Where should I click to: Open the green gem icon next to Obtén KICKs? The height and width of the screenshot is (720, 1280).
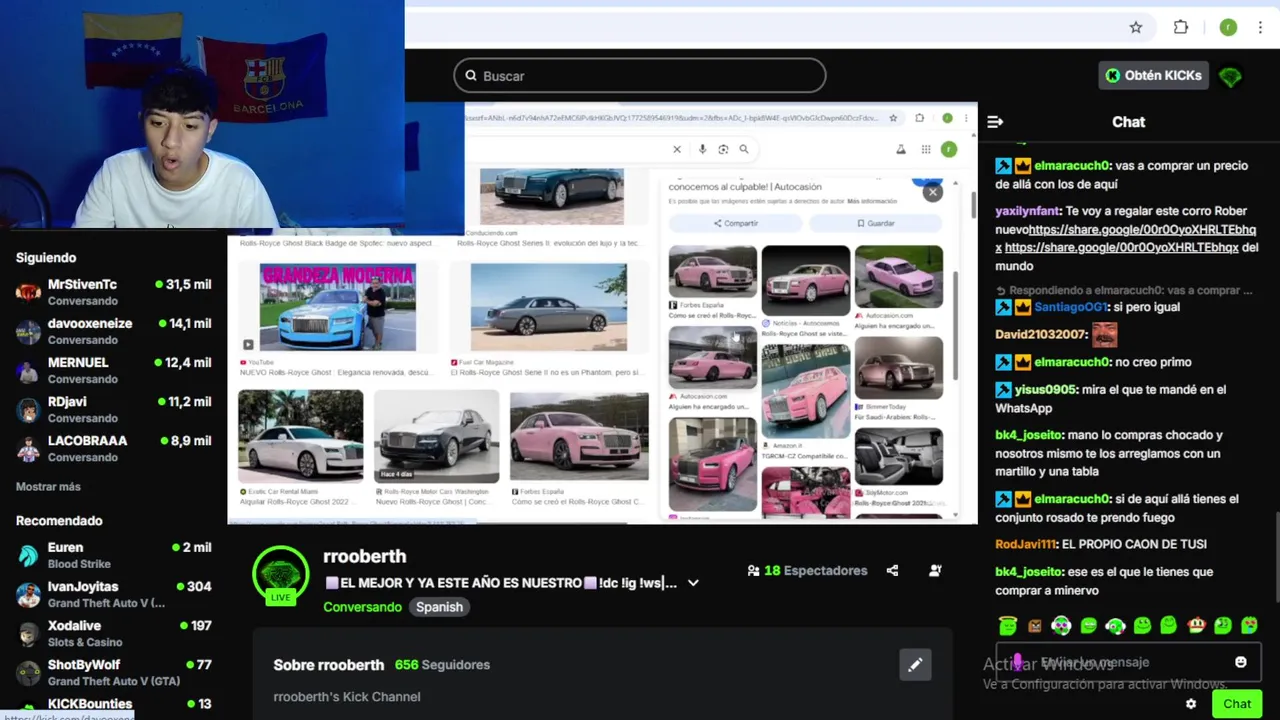(x=1230, y=77)
